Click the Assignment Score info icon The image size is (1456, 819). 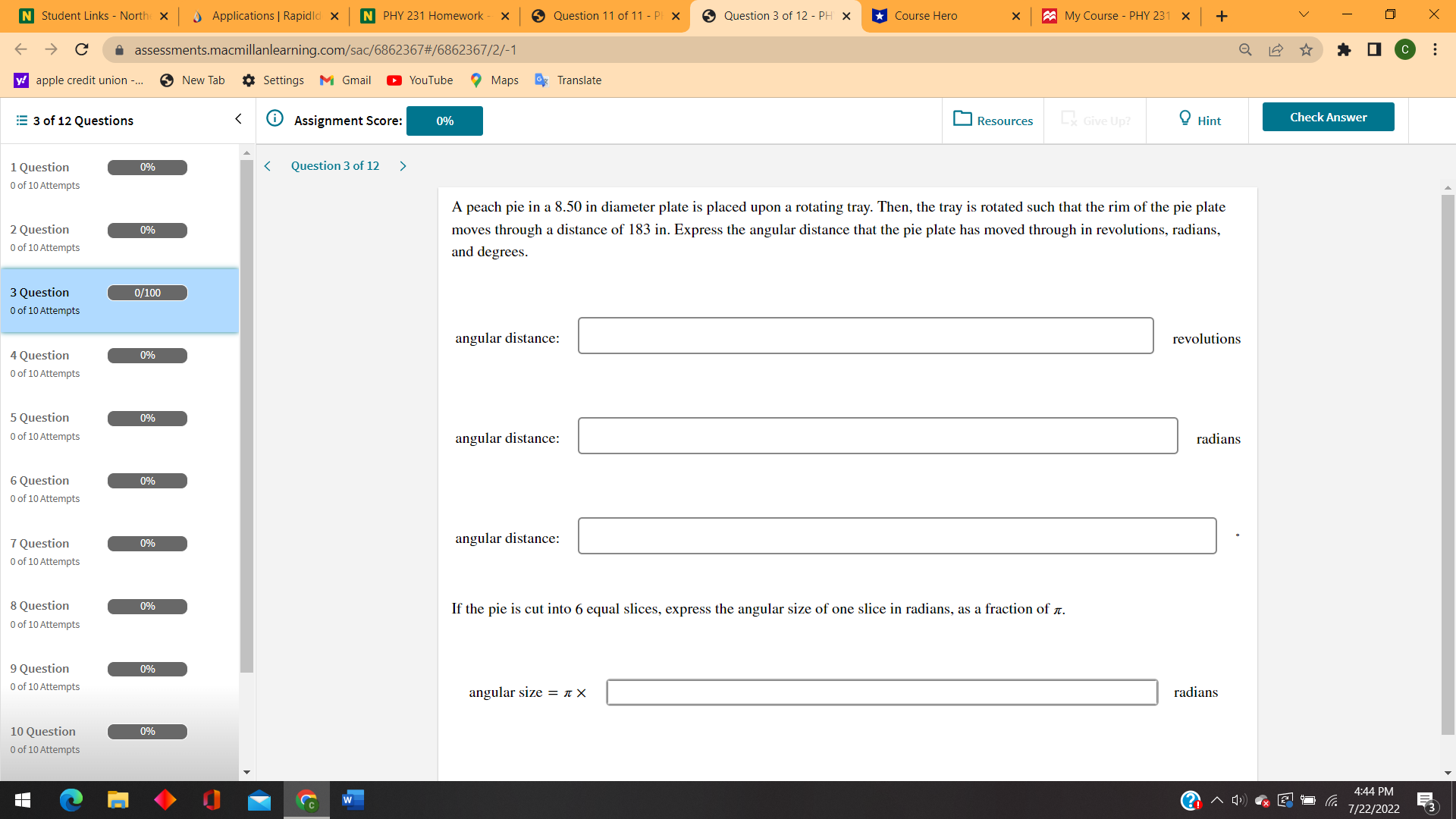pos(275,118)
